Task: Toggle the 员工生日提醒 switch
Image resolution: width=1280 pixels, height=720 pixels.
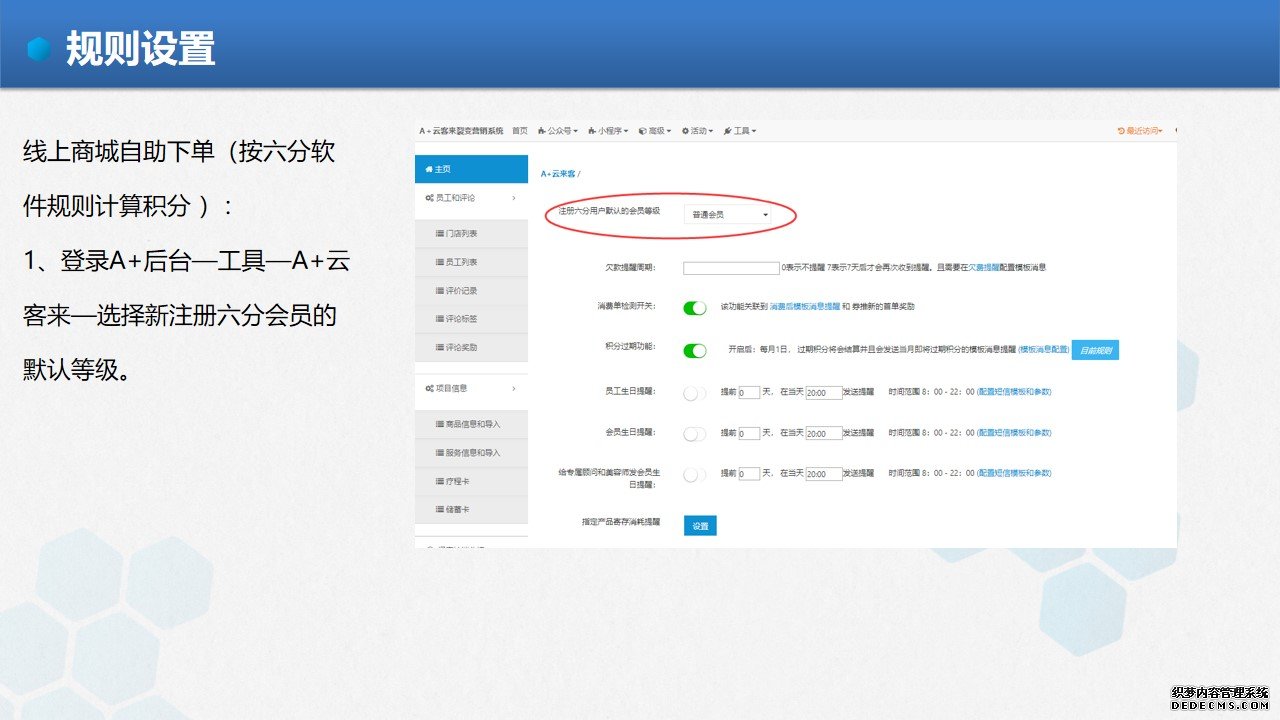Action: coord(695,393)
